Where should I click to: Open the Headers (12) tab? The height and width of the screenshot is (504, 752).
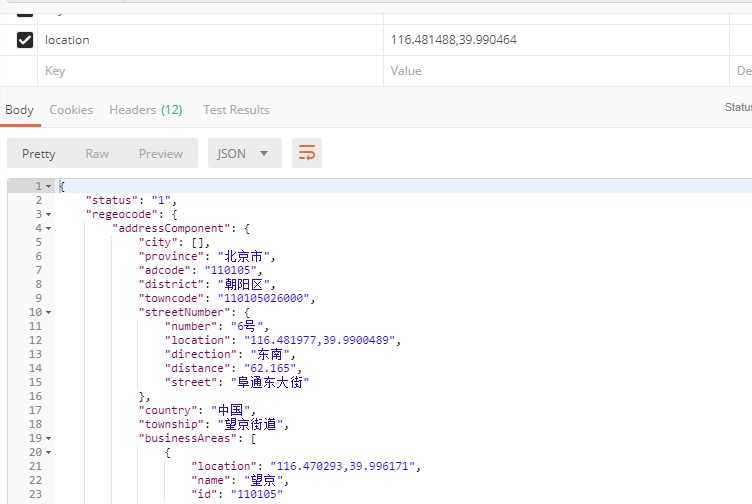pyautogui.click(x=146, y=110)
